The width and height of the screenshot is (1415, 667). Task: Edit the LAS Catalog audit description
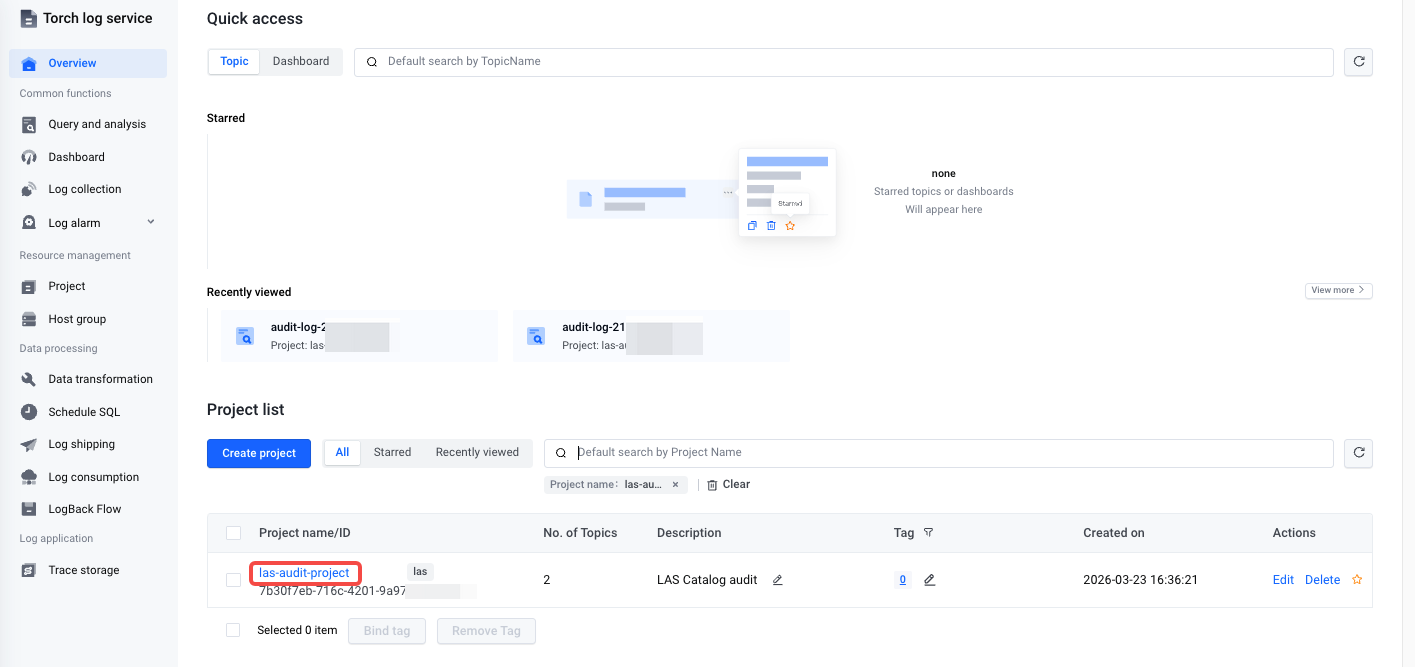tap(778, 580)
